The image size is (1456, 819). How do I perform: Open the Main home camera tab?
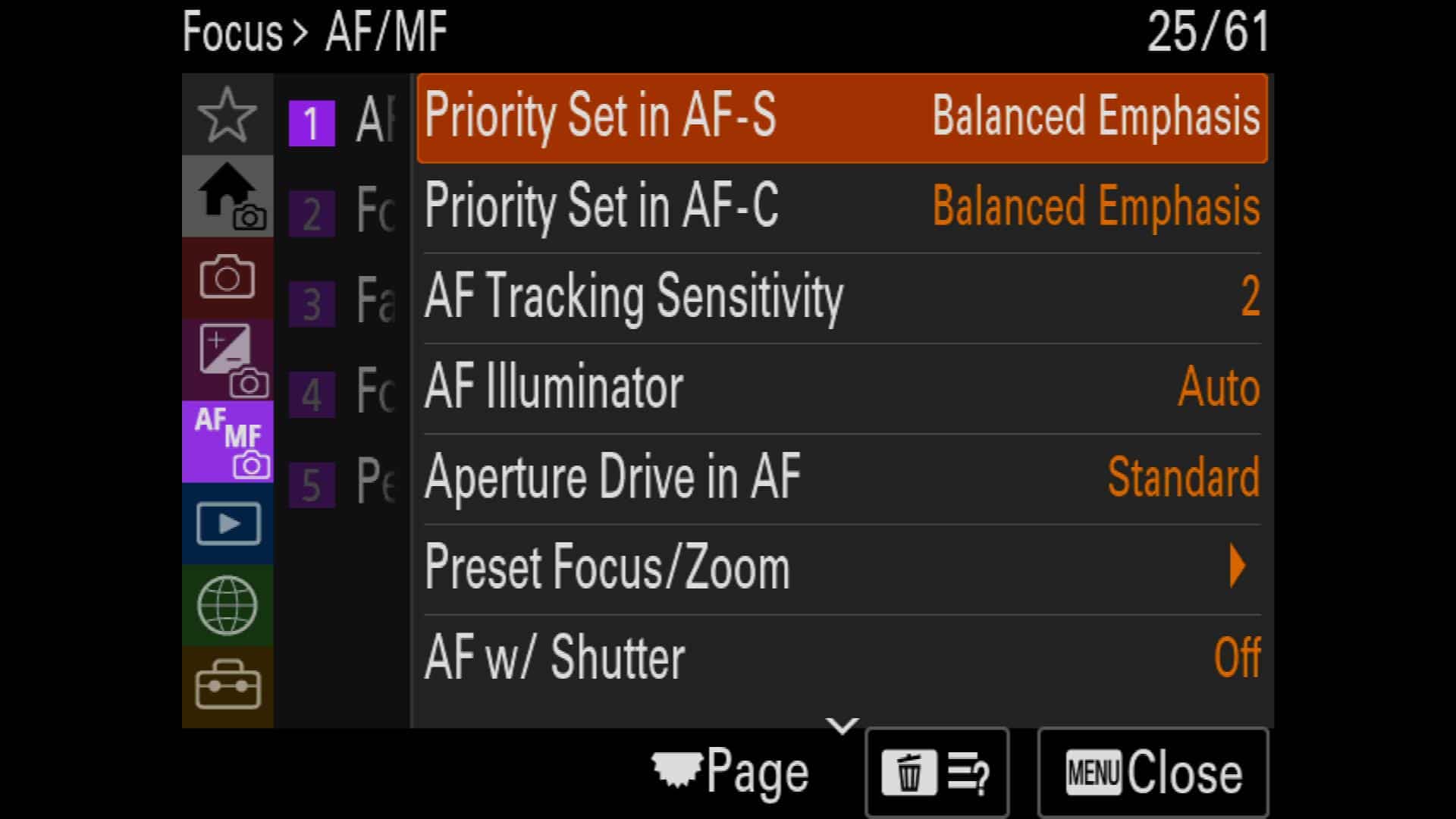pyautogui.click(x=227, y=196)
